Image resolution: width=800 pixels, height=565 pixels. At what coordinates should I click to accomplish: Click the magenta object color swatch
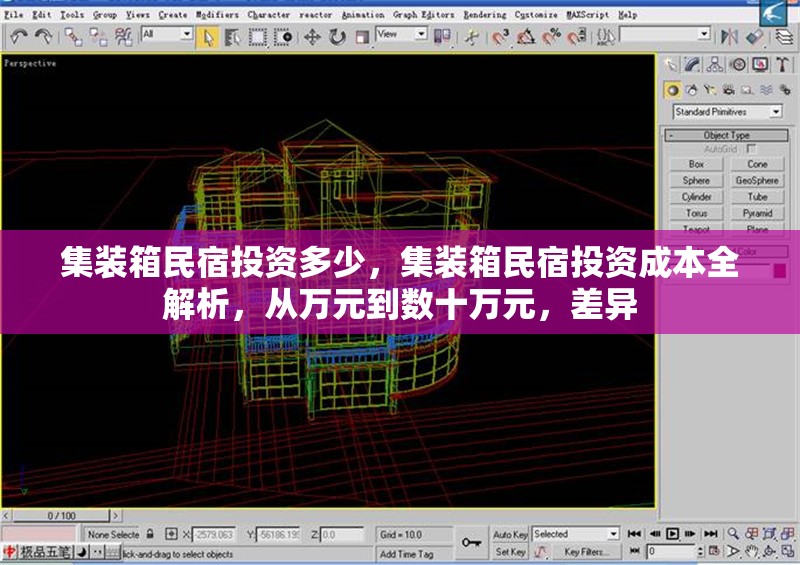click(x=780, y=271)
